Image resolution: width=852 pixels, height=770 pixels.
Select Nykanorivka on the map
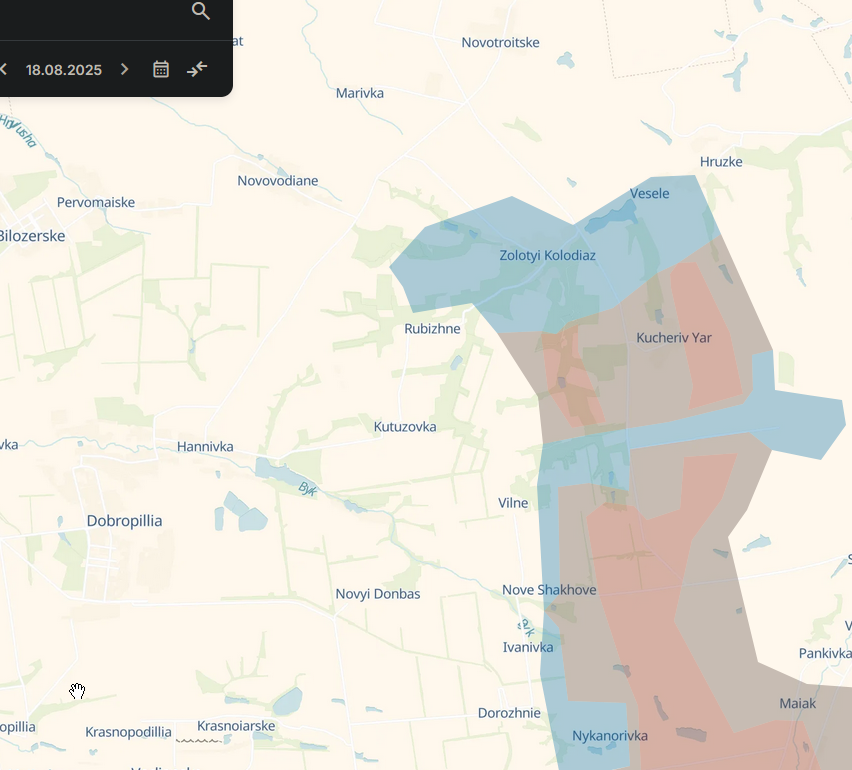(610, 736)
